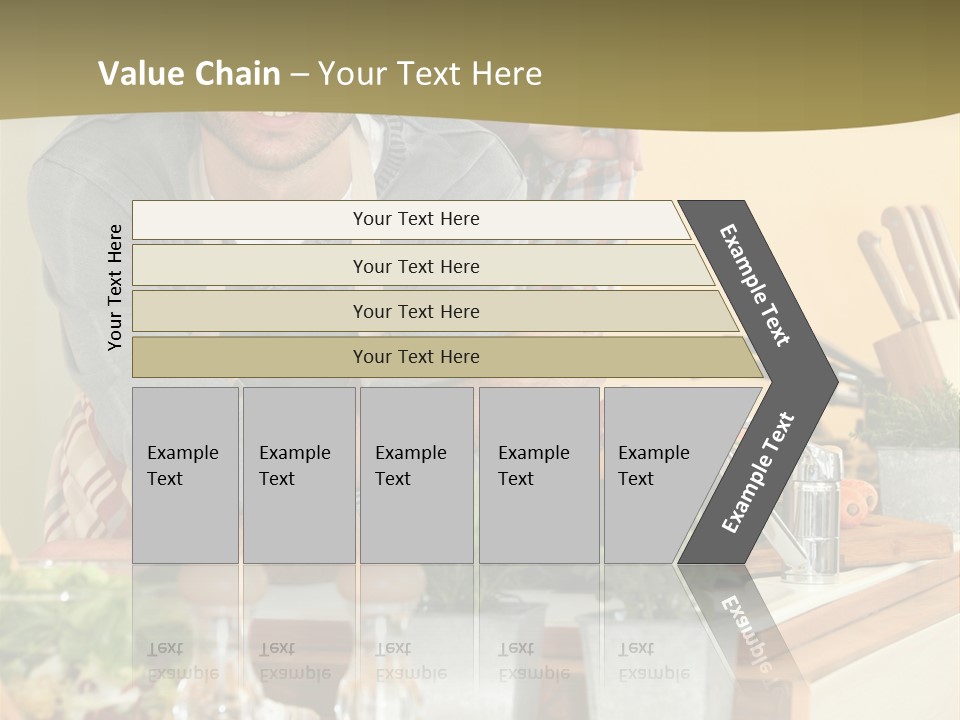This screenshot has height=720, width=960.
Task: Click the second gray 'Example Text' box
Action: click(x=298, y=474)
